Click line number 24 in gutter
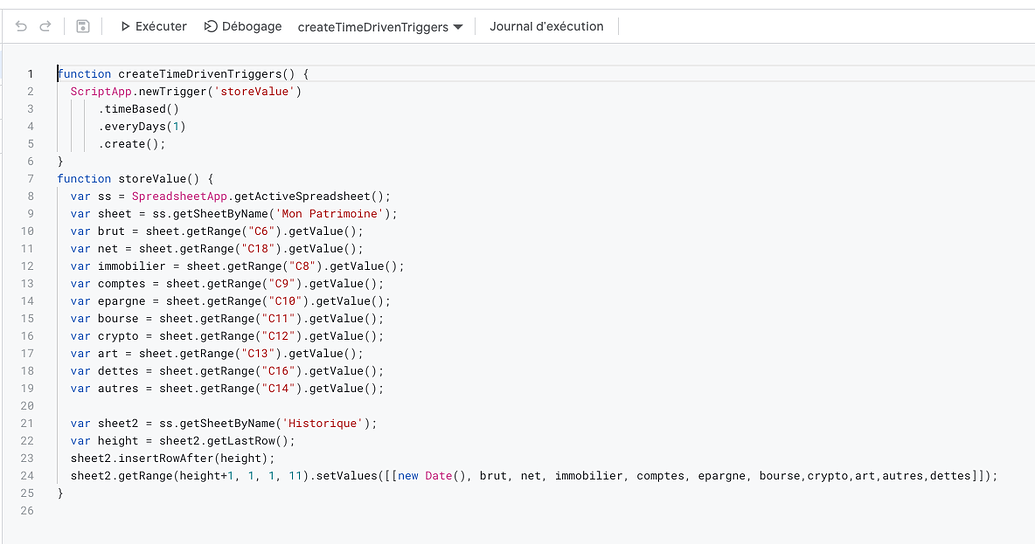Image resolution: width=1035 pixels, height=544 pixels. click(x=26, y=476)
